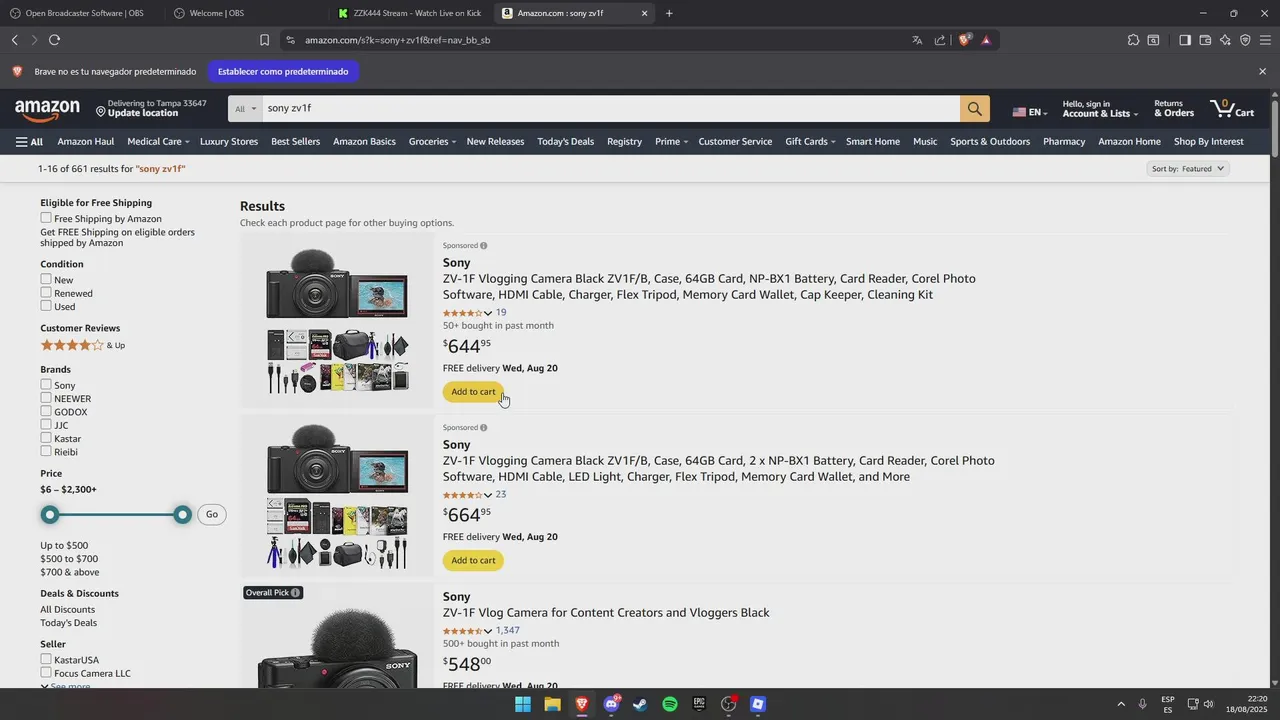The height and width of the screenshot is (720, 1280).
Task: Expand rating breakdown for 1,347 reviews product
Action: pyautogui.click(x=488, y=631)
